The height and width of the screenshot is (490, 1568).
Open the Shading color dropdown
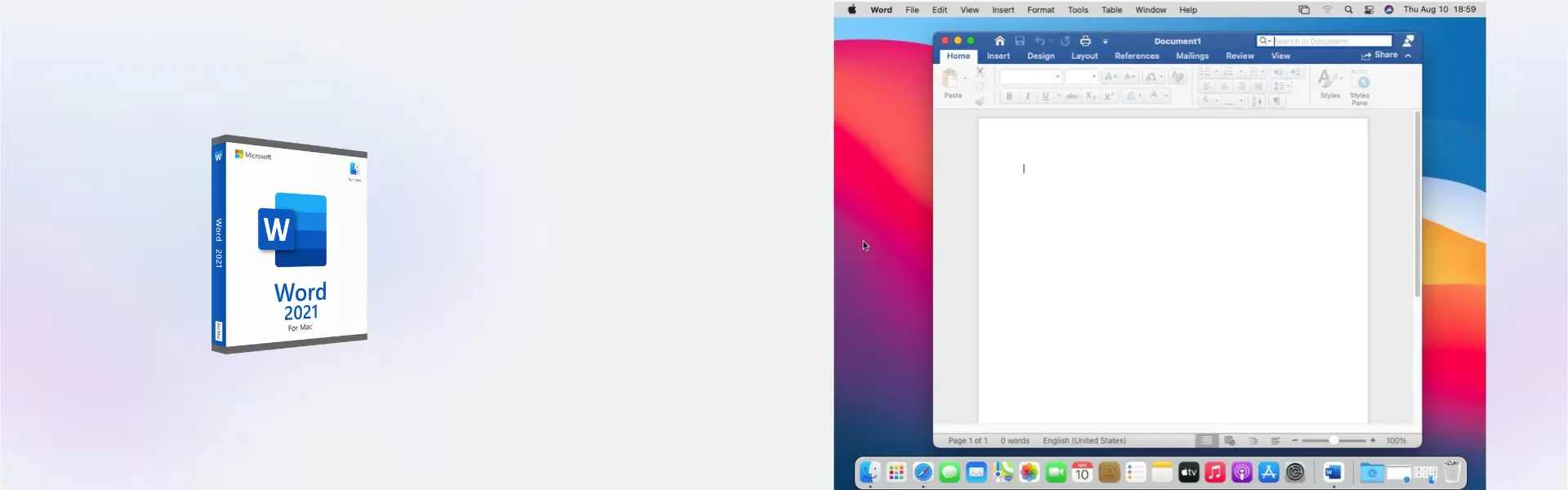click(1216, 100)
